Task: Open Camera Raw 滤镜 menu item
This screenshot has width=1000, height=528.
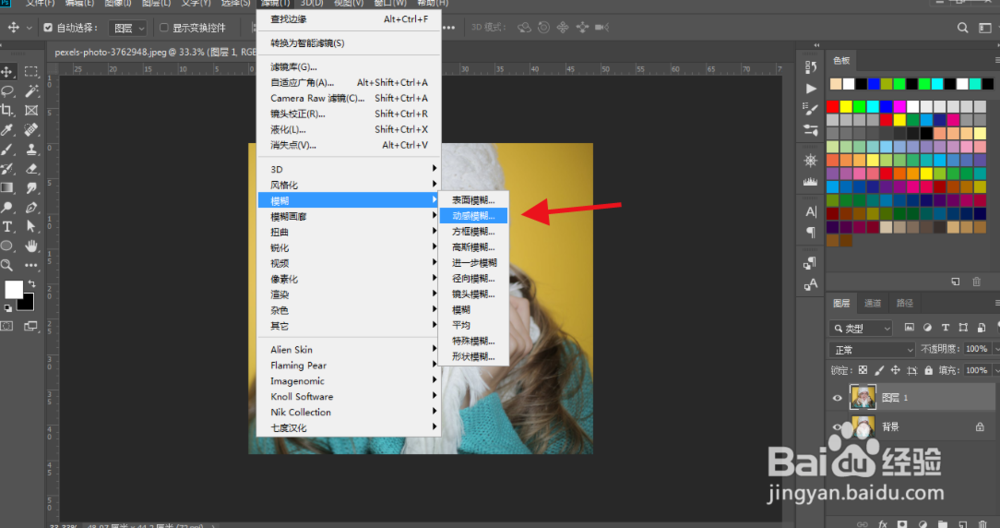Action: point(348,98)
